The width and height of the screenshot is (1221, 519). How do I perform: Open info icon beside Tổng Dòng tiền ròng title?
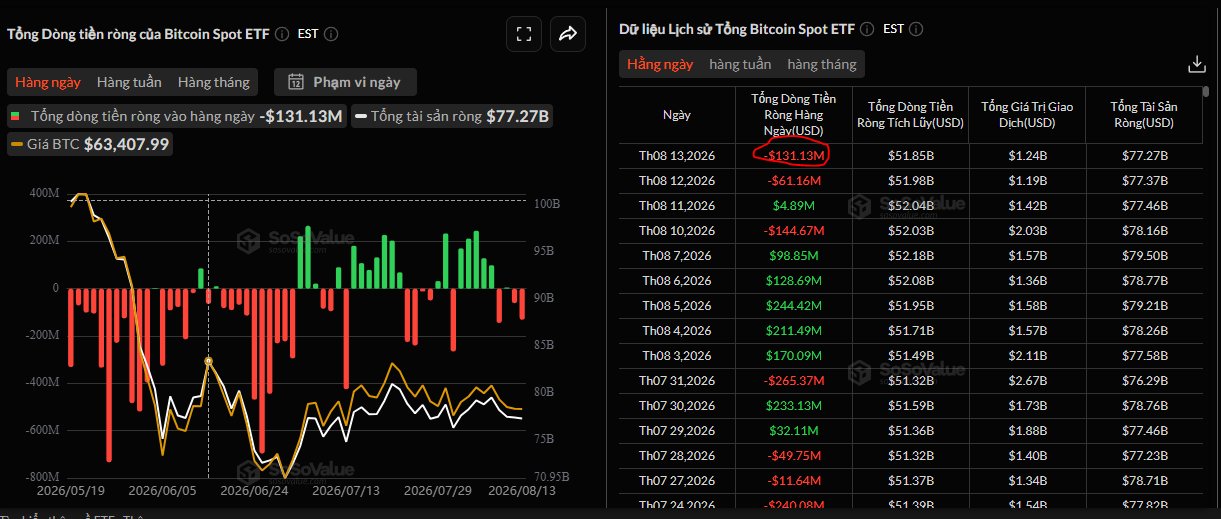(282, 33)
